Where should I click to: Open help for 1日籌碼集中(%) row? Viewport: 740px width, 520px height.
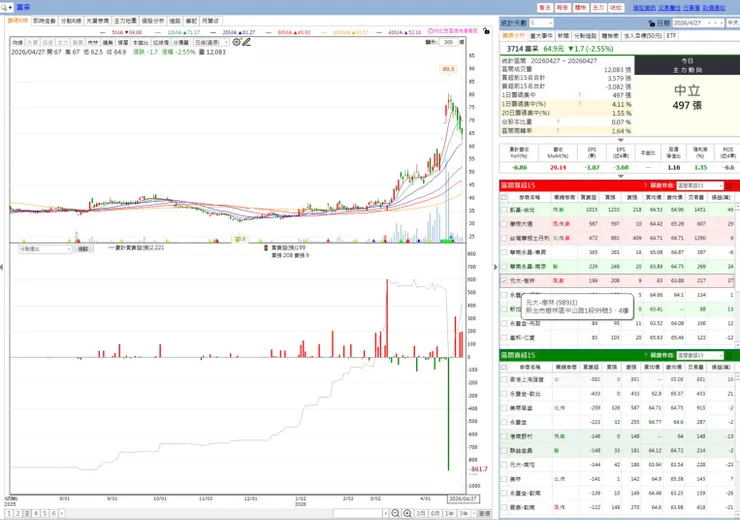pyautogui.click(x=580, y=104)
